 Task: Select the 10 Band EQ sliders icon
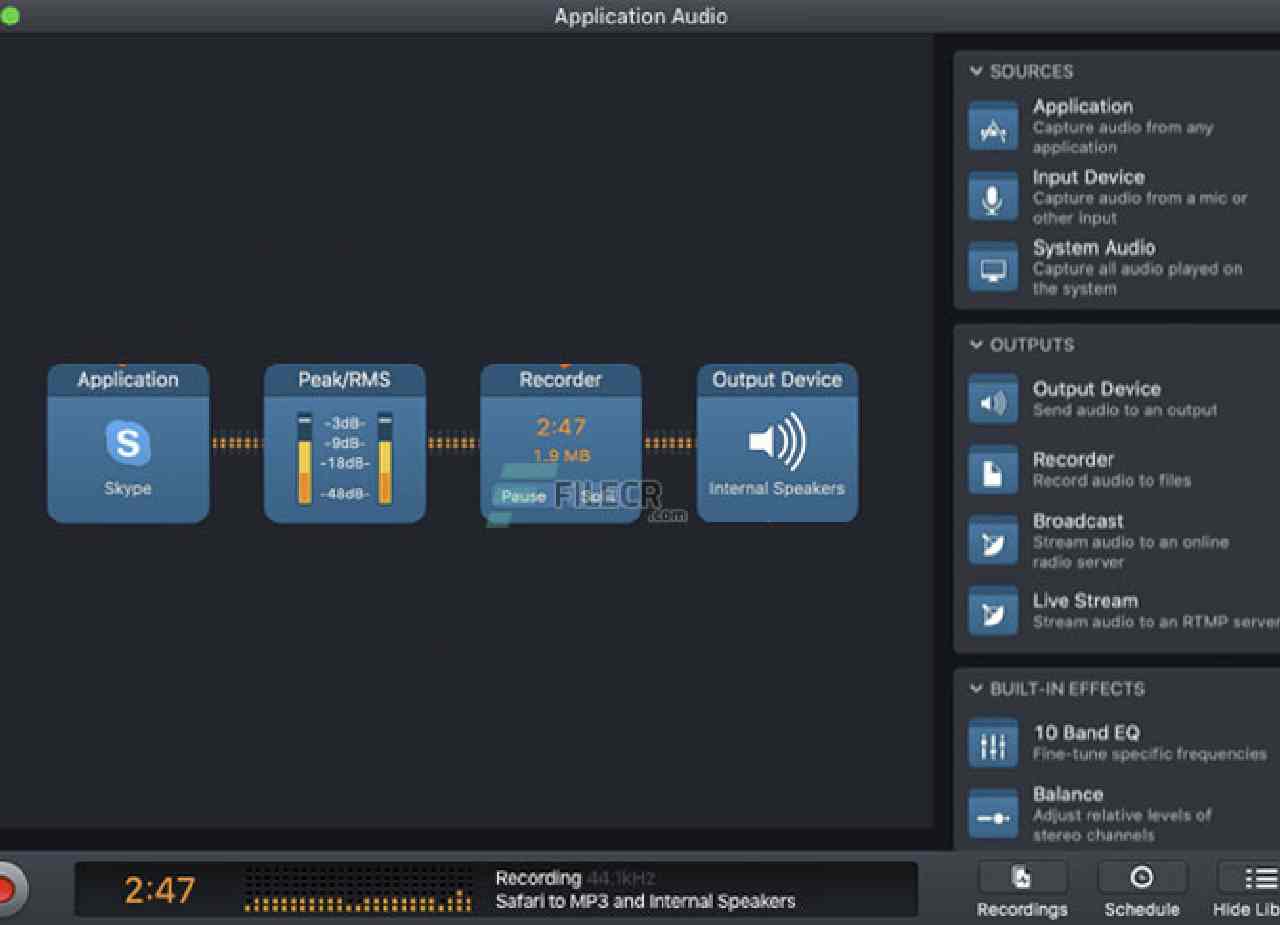[x=993, y=743]
